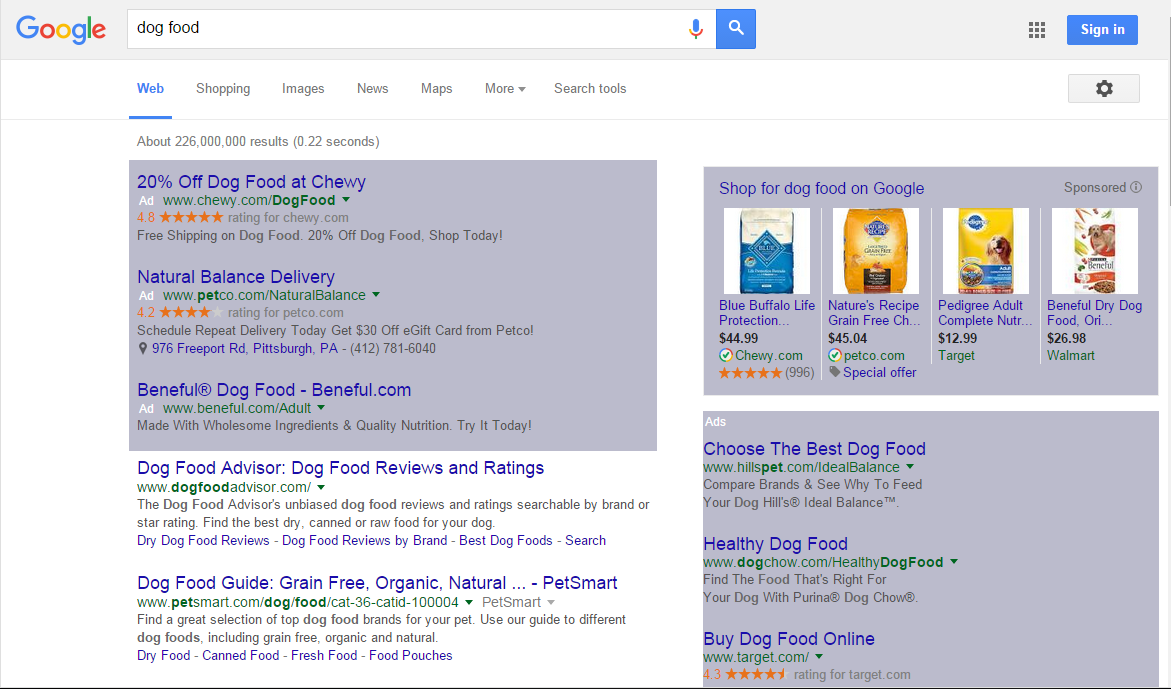This screenshot has width=1171, height=689.
Task: Expand arrow next to www.dogfoodadvisor.com
Action: click(321, 487)
